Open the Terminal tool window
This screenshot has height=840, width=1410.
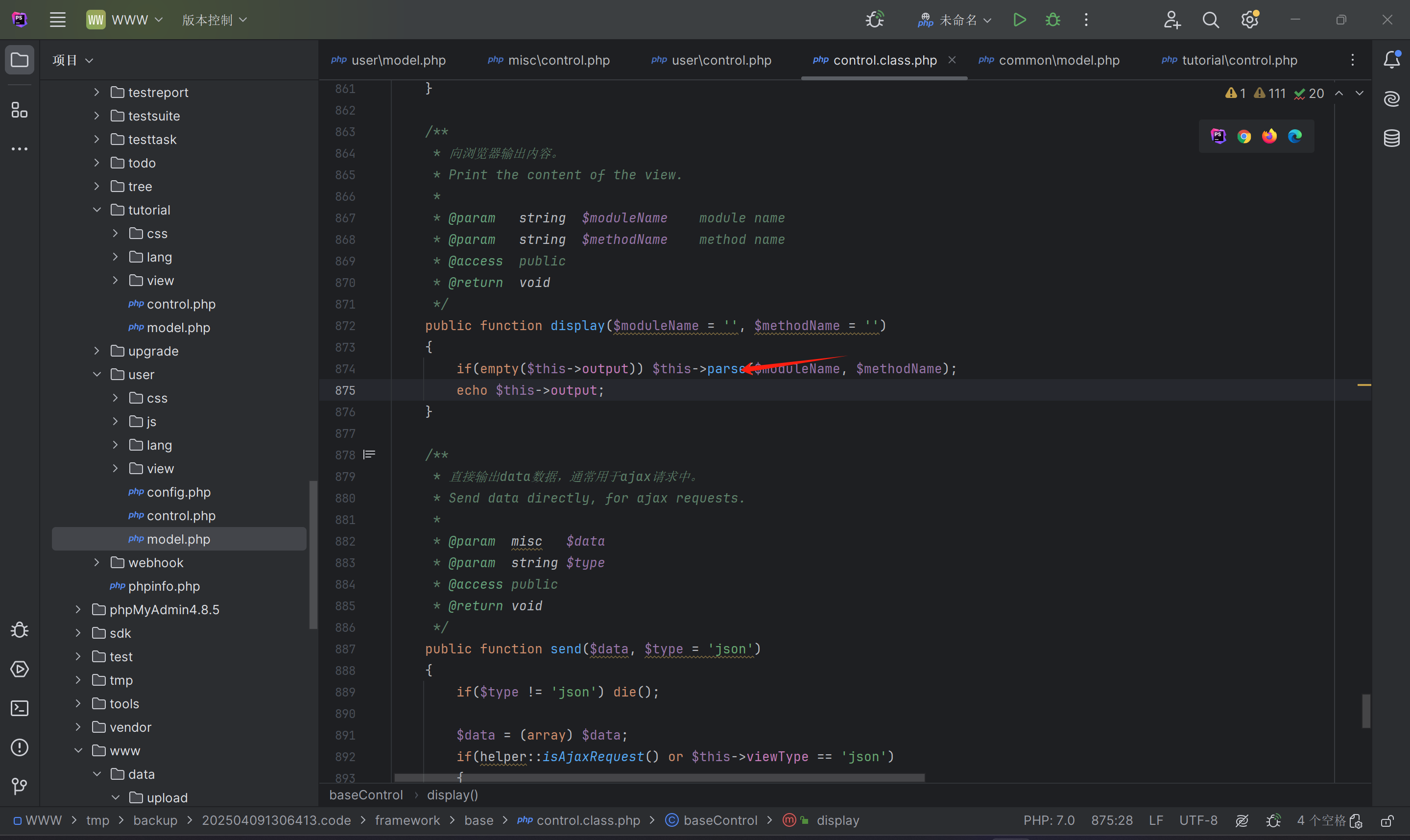click(x=19, y=709)
